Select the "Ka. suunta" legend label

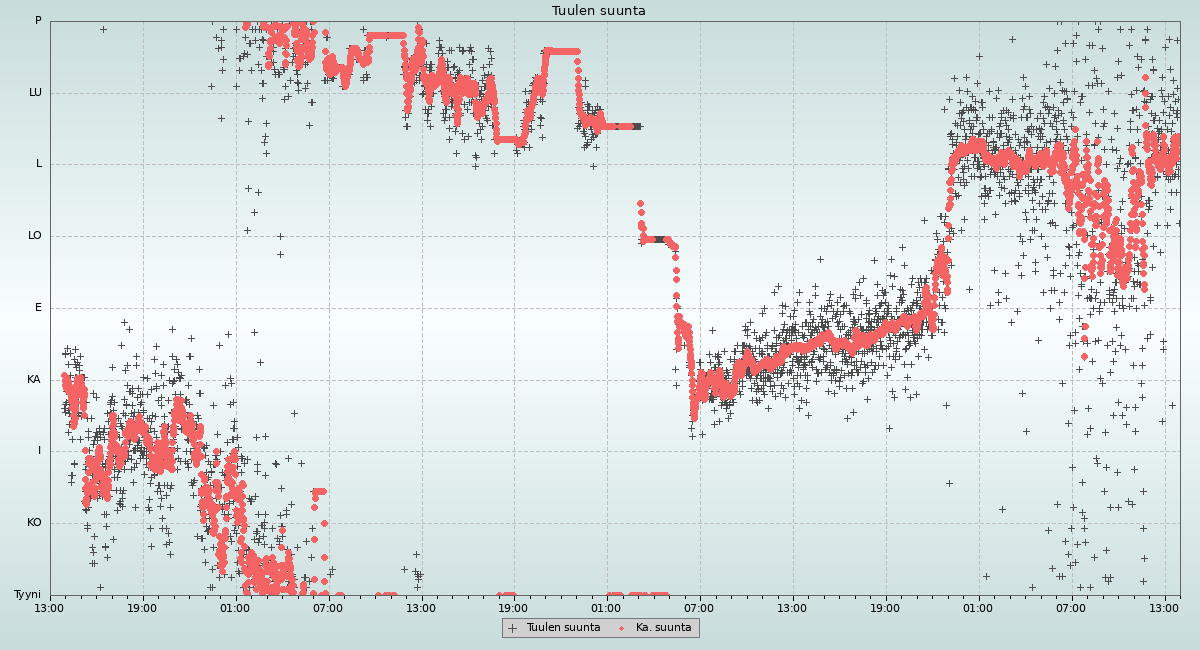pyautogui.click(x=663, y=628)
